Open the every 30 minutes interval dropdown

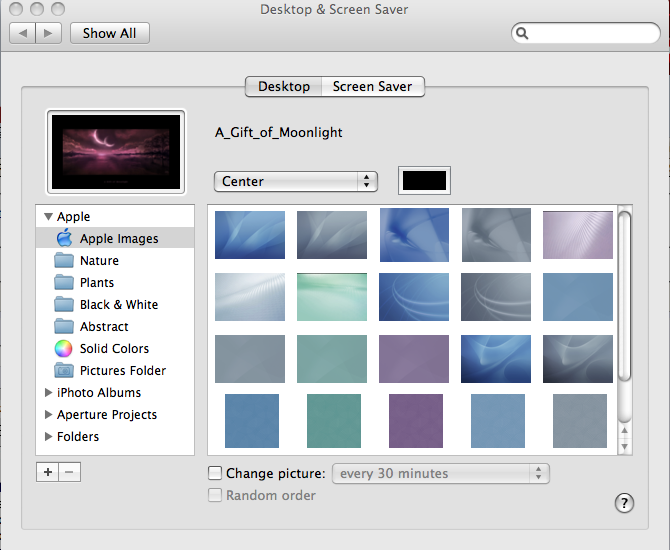(x=440, y=473)
